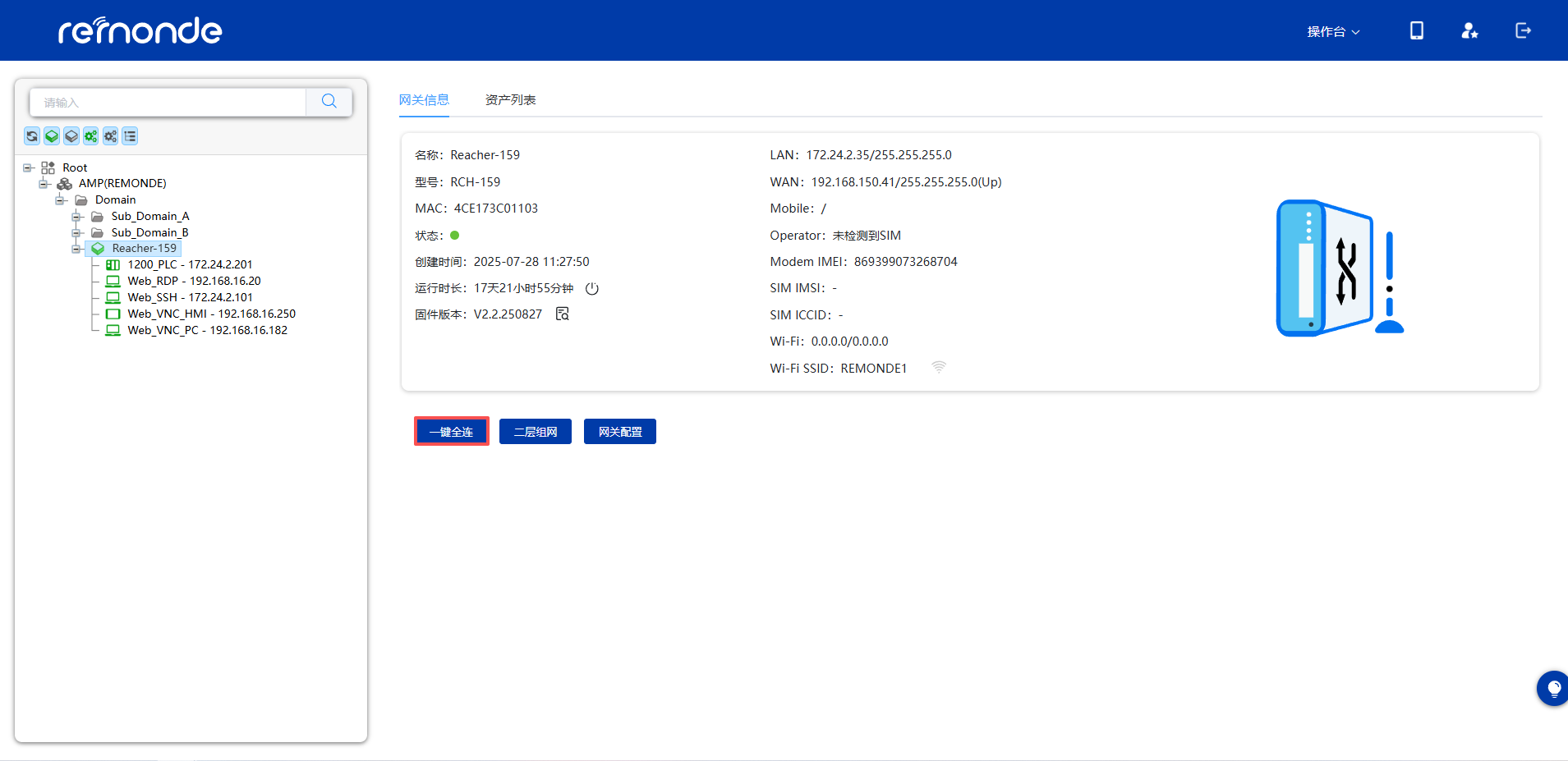Click the tree list view icon
This screenshot has height=761, width=1568.
pyautogui.click(x=130, y=136)
